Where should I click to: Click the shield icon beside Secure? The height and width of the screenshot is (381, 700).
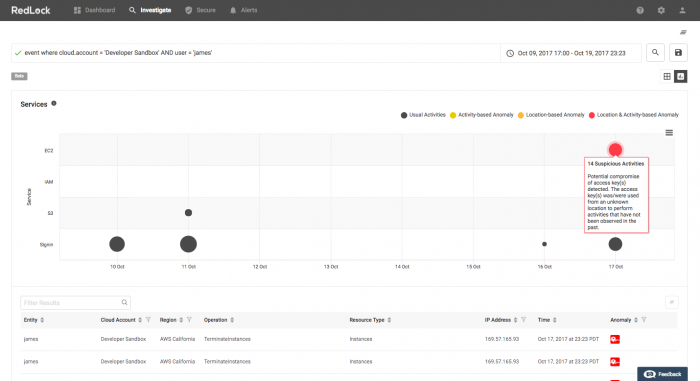tap(188, 10)
